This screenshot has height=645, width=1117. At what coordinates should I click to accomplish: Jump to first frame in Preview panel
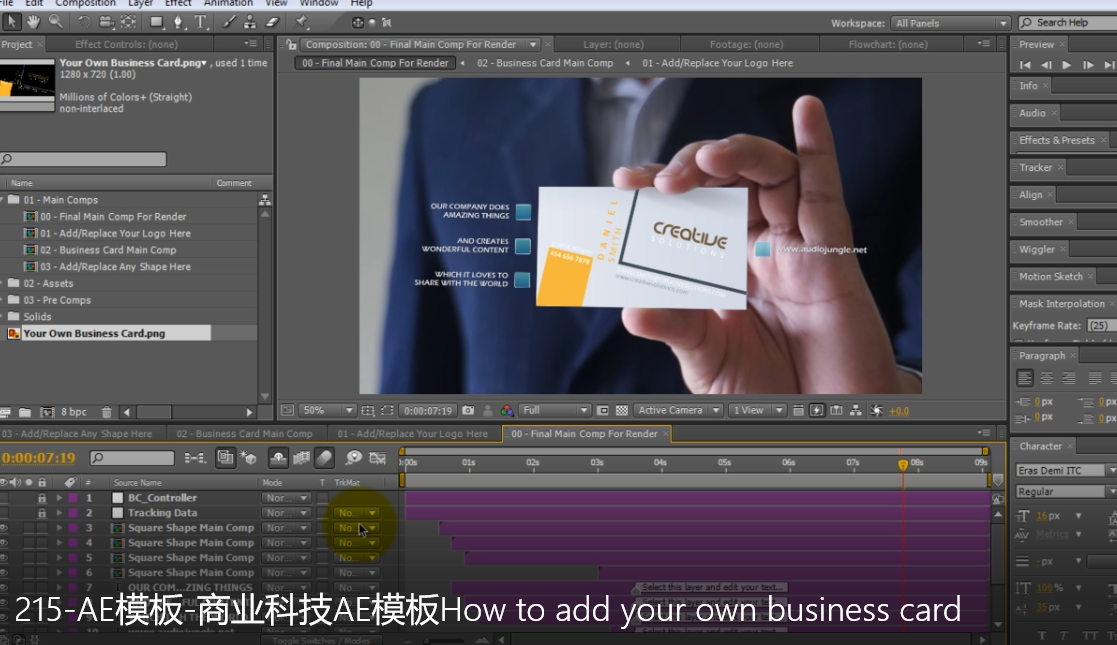[1025, 65]
